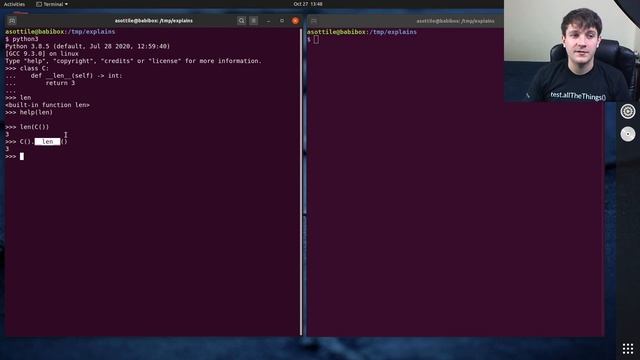Open the disc icon in the dock
The width and height of the screenshot is (640, 360).
(x=628, y=134)
